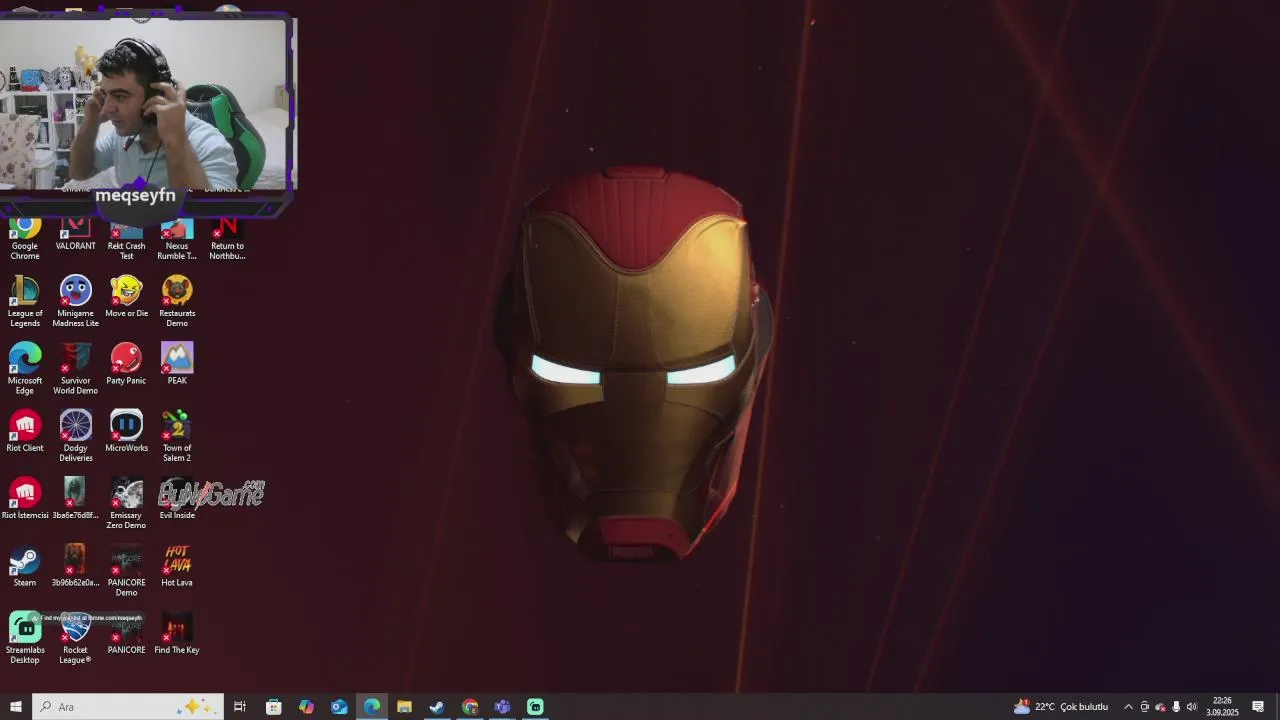Select the Emissary Zero Demo desktop icon
This screenshot has height=720, width=1280.
pos(126,503)
